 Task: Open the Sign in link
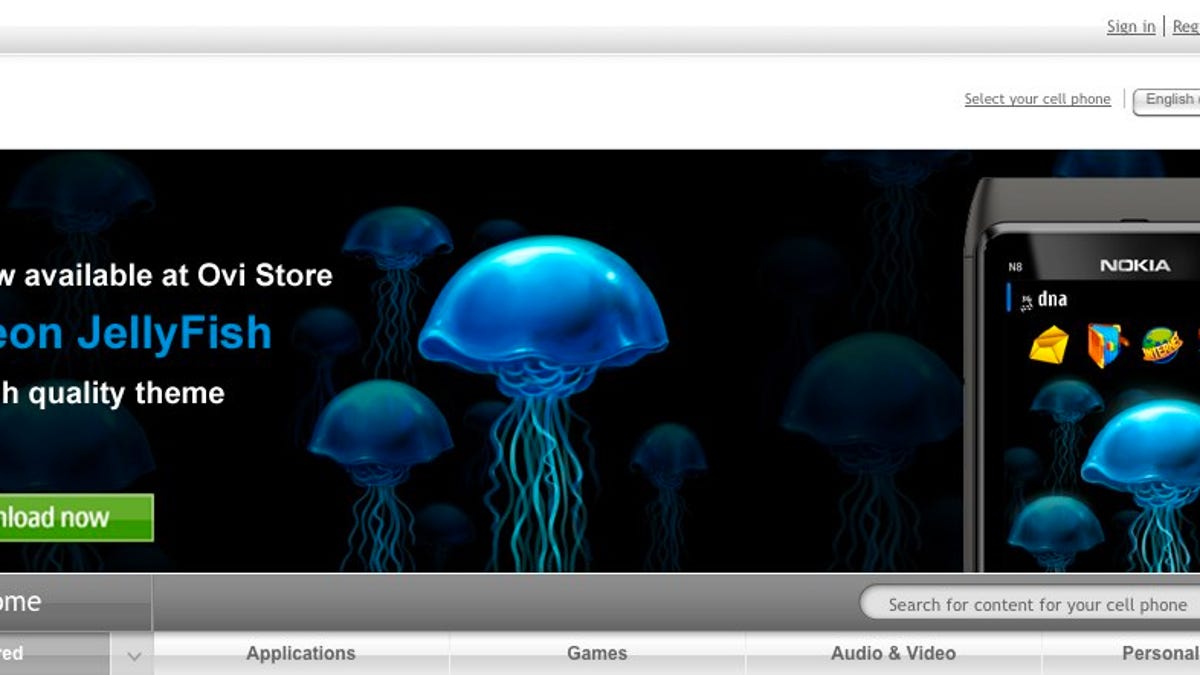tap(1130, 26)
